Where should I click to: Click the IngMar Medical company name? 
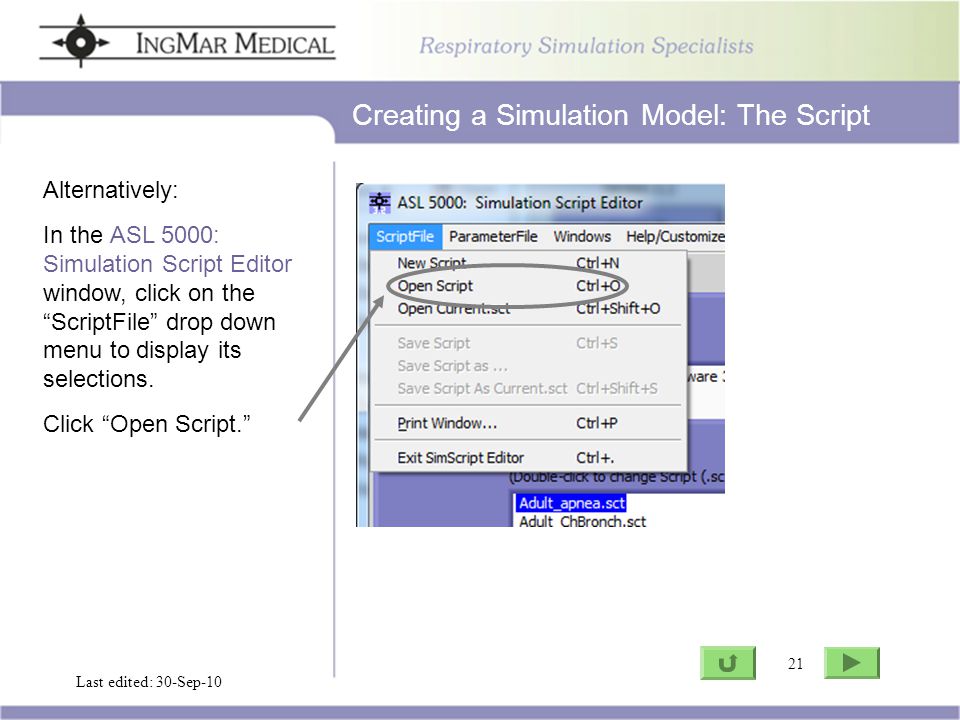234,43
